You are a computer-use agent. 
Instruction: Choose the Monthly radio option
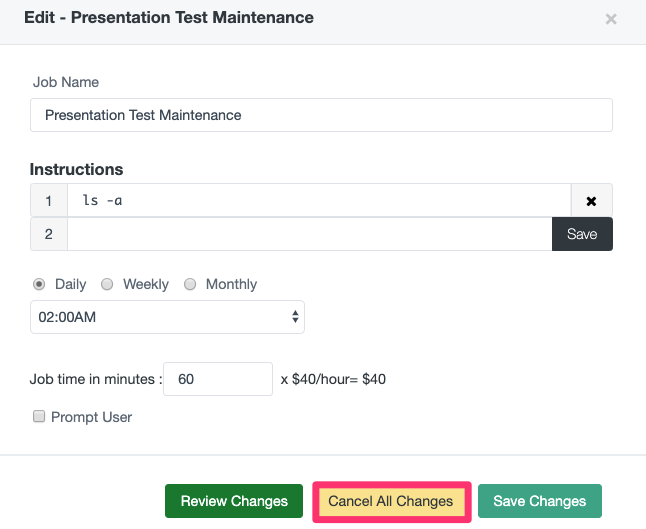190,284
